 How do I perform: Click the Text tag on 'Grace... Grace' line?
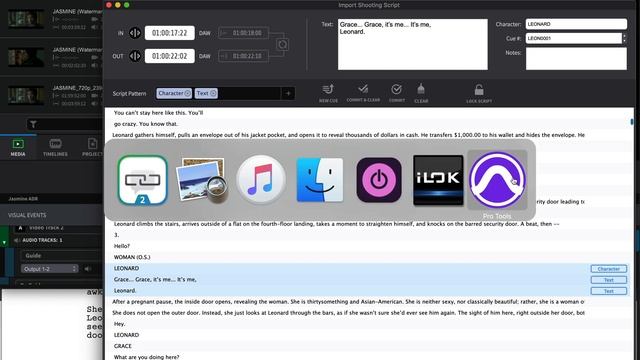pos(609,280)
